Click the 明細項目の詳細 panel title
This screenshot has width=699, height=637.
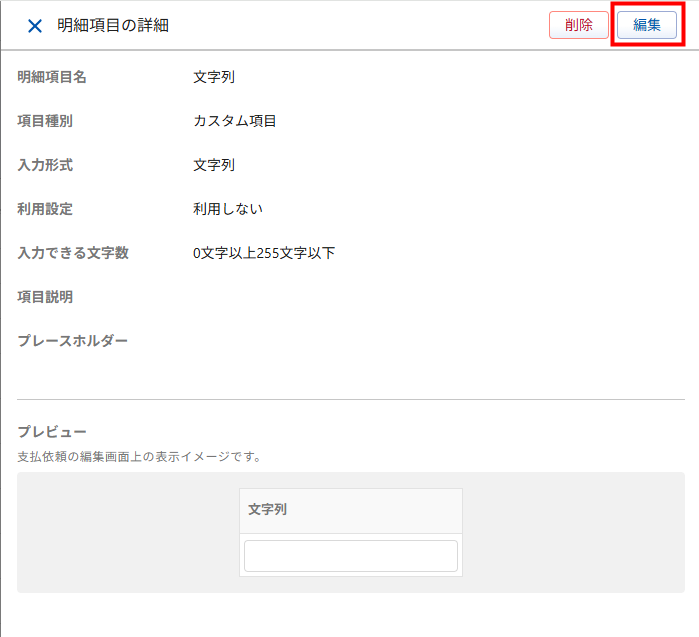click(113, 26)
